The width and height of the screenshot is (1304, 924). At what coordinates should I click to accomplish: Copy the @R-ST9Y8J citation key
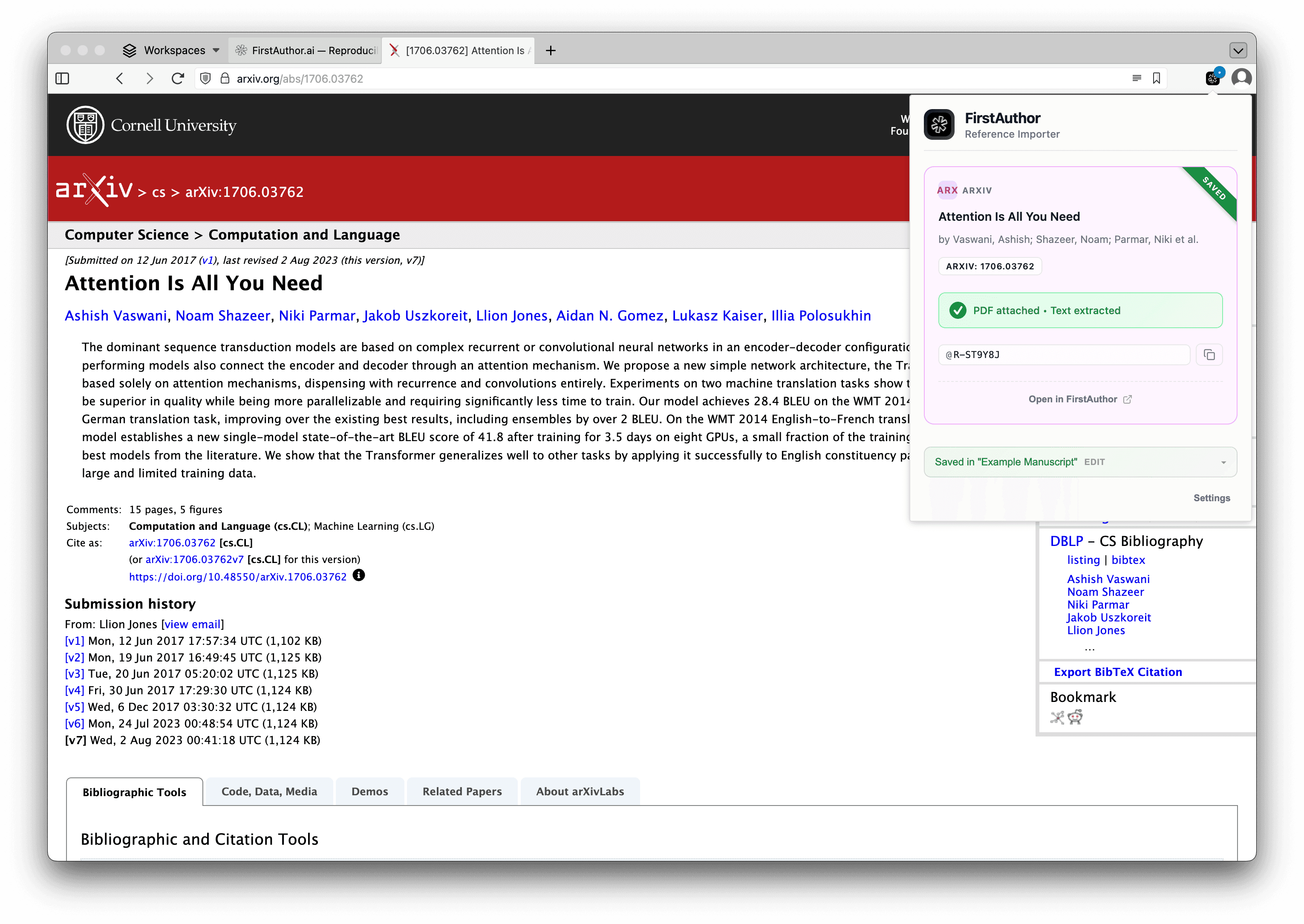[1209, 355]
